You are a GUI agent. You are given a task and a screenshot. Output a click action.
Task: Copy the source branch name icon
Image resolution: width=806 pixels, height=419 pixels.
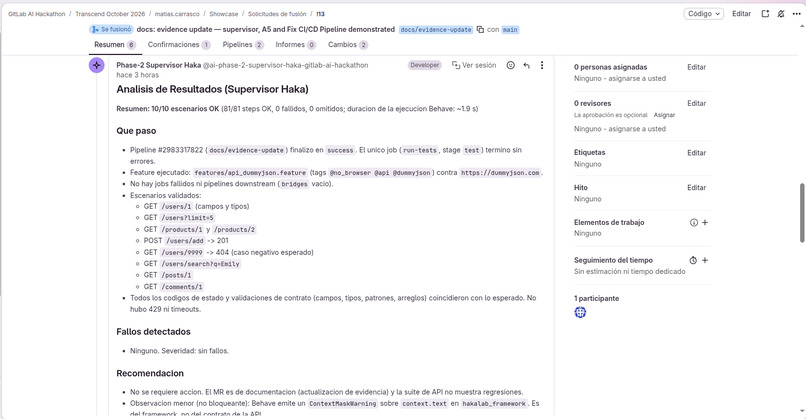pos(480,29)
